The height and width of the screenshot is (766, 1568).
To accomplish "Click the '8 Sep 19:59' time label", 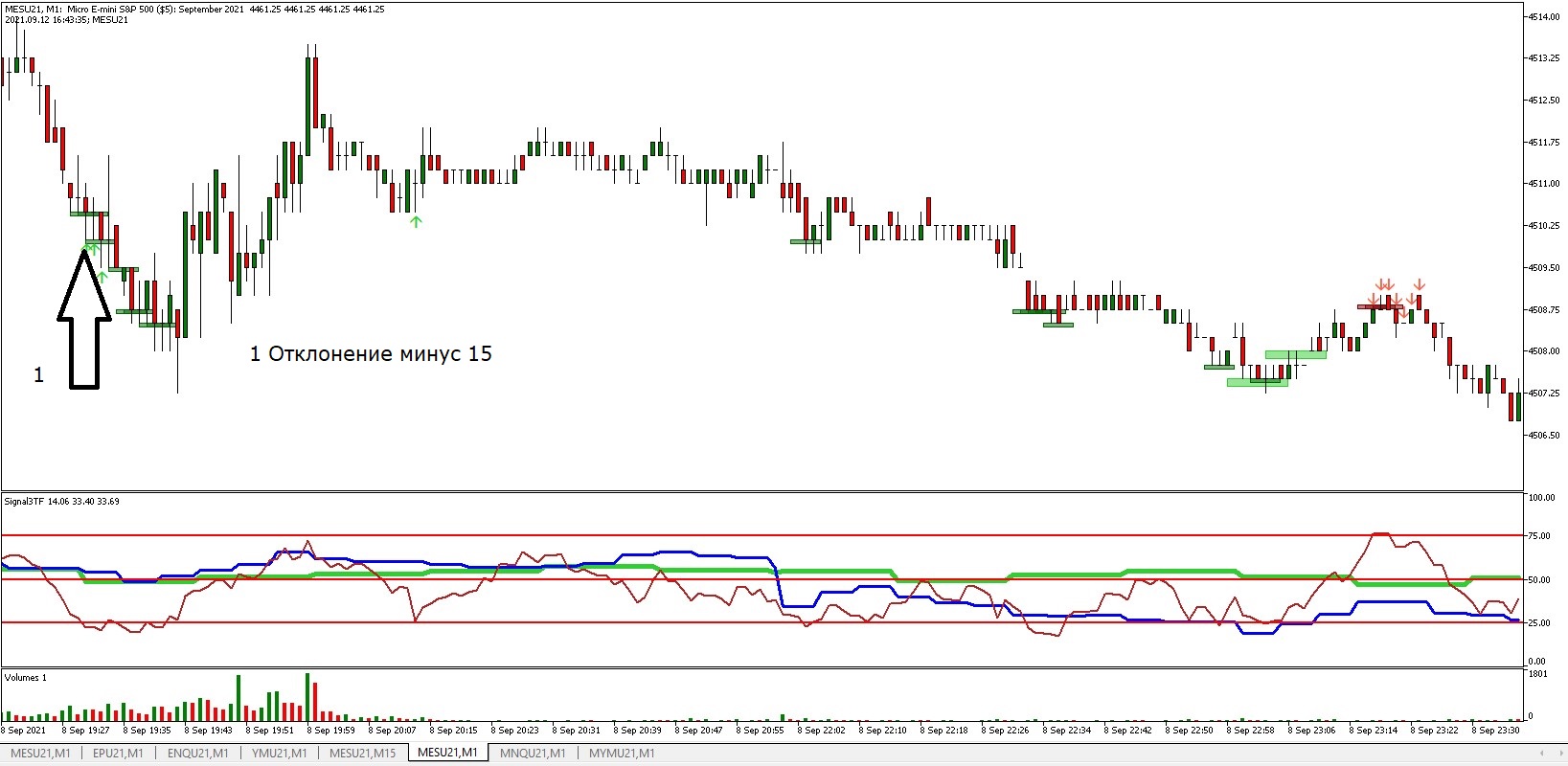I will click(x=331, y=731).
